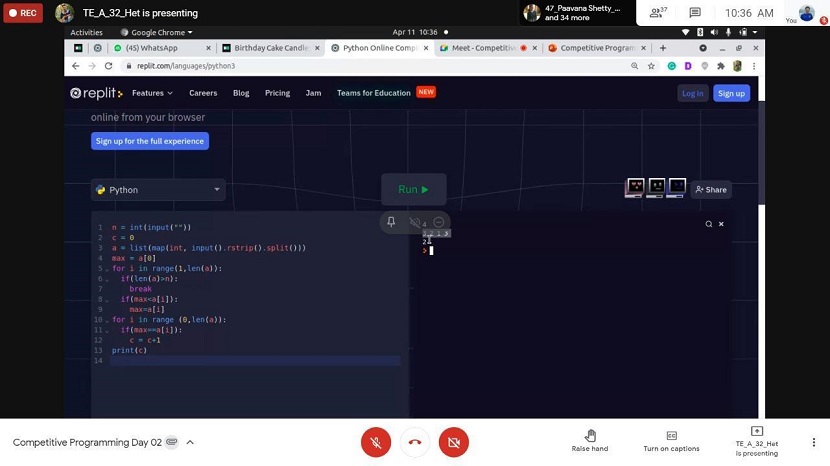Raise hand in the meeting

(x=590, y=441)
